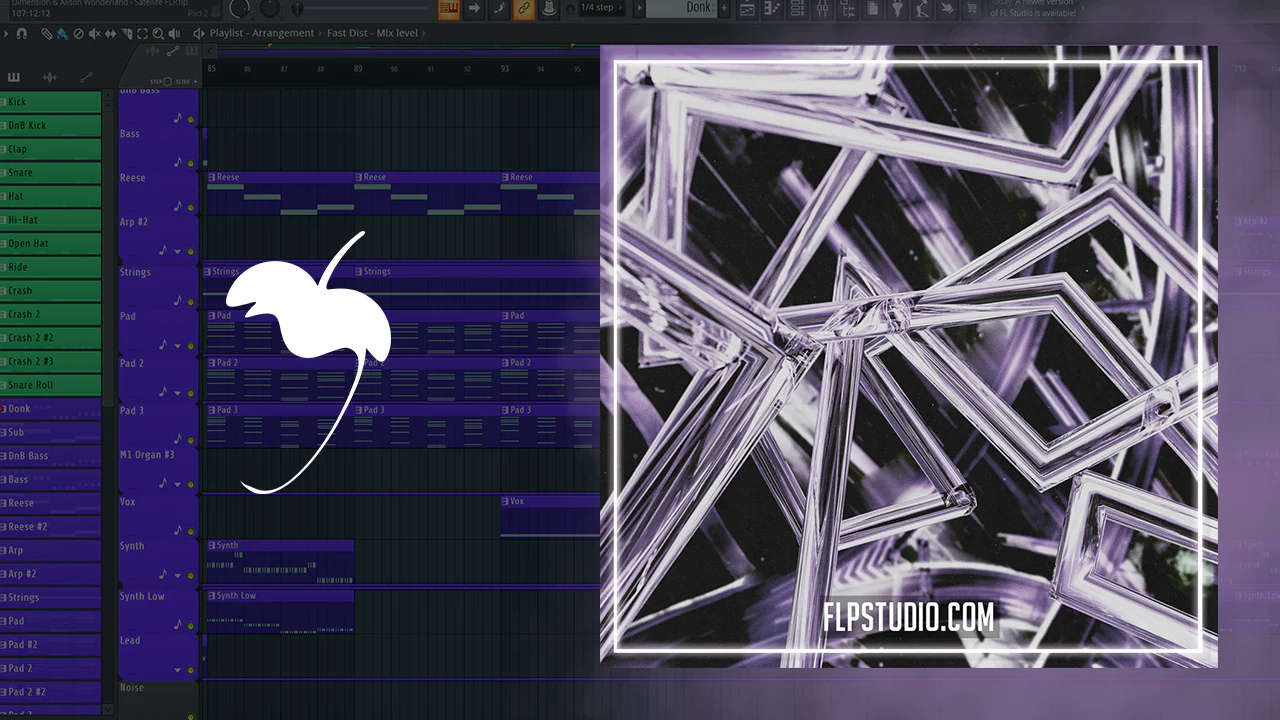Screen dimensions: 1280x720
Task: Select the Delete tool in playlist toolbar
Action: tap(78, 33)
